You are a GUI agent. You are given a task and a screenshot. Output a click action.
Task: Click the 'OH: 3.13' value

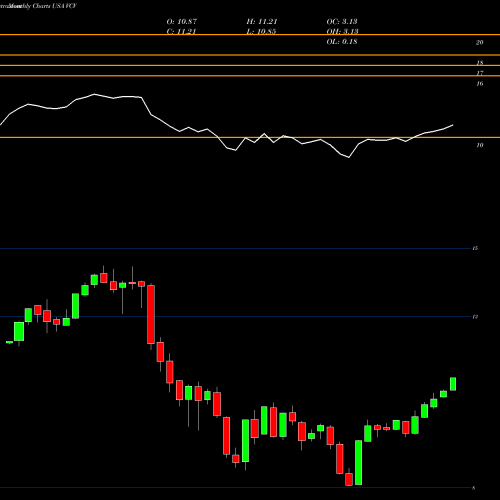tap(342, 32)
